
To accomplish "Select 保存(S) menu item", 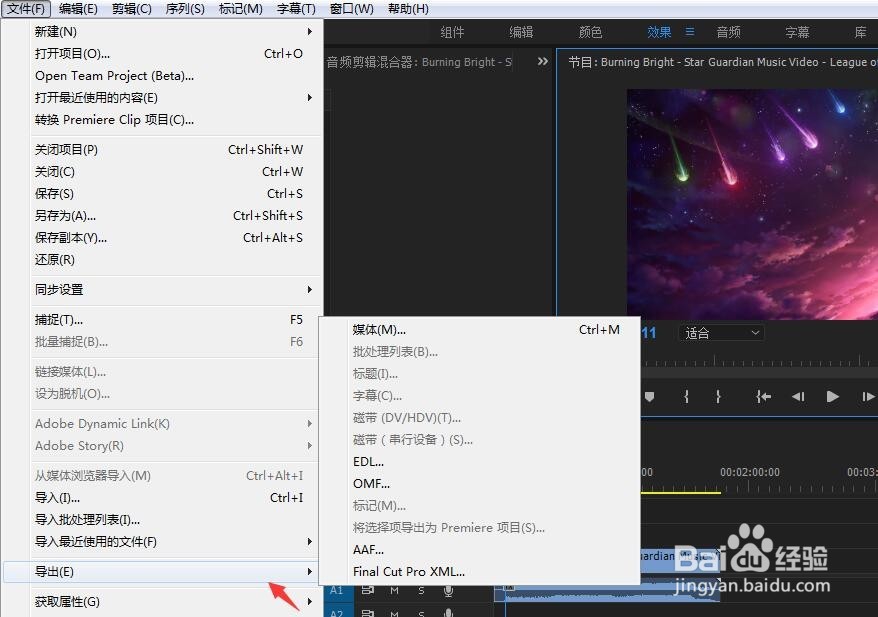I will (162, 194).
